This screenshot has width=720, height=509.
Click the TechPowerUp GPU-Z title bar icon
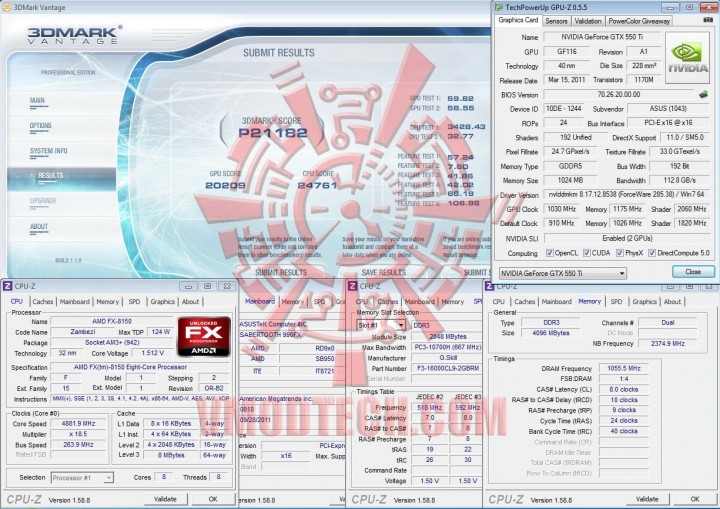click(499, 7)
